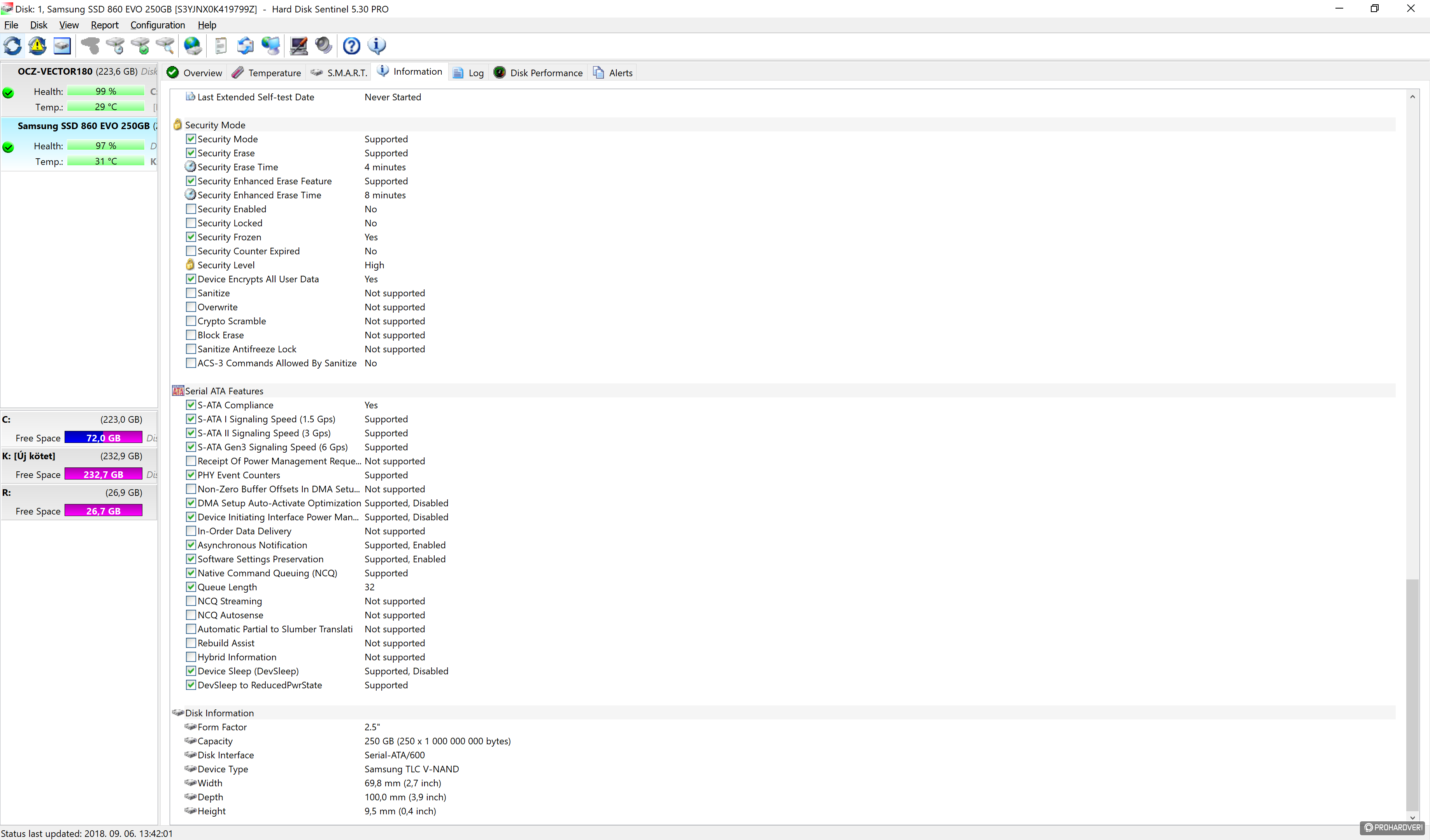
Task: Click the globe with disk toolbar icon
Action: (193, 45)
